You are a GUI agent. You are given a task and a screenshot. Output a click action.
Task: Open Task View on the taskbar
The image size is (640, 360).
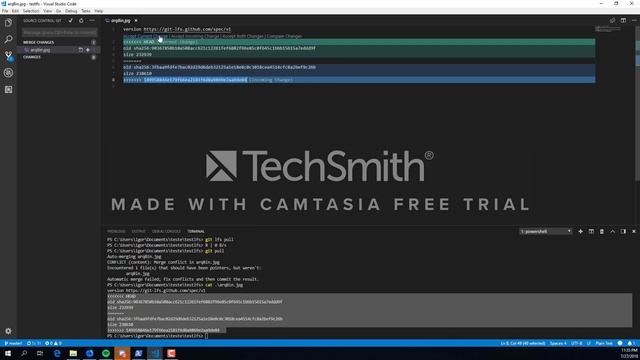coord(40,353)
